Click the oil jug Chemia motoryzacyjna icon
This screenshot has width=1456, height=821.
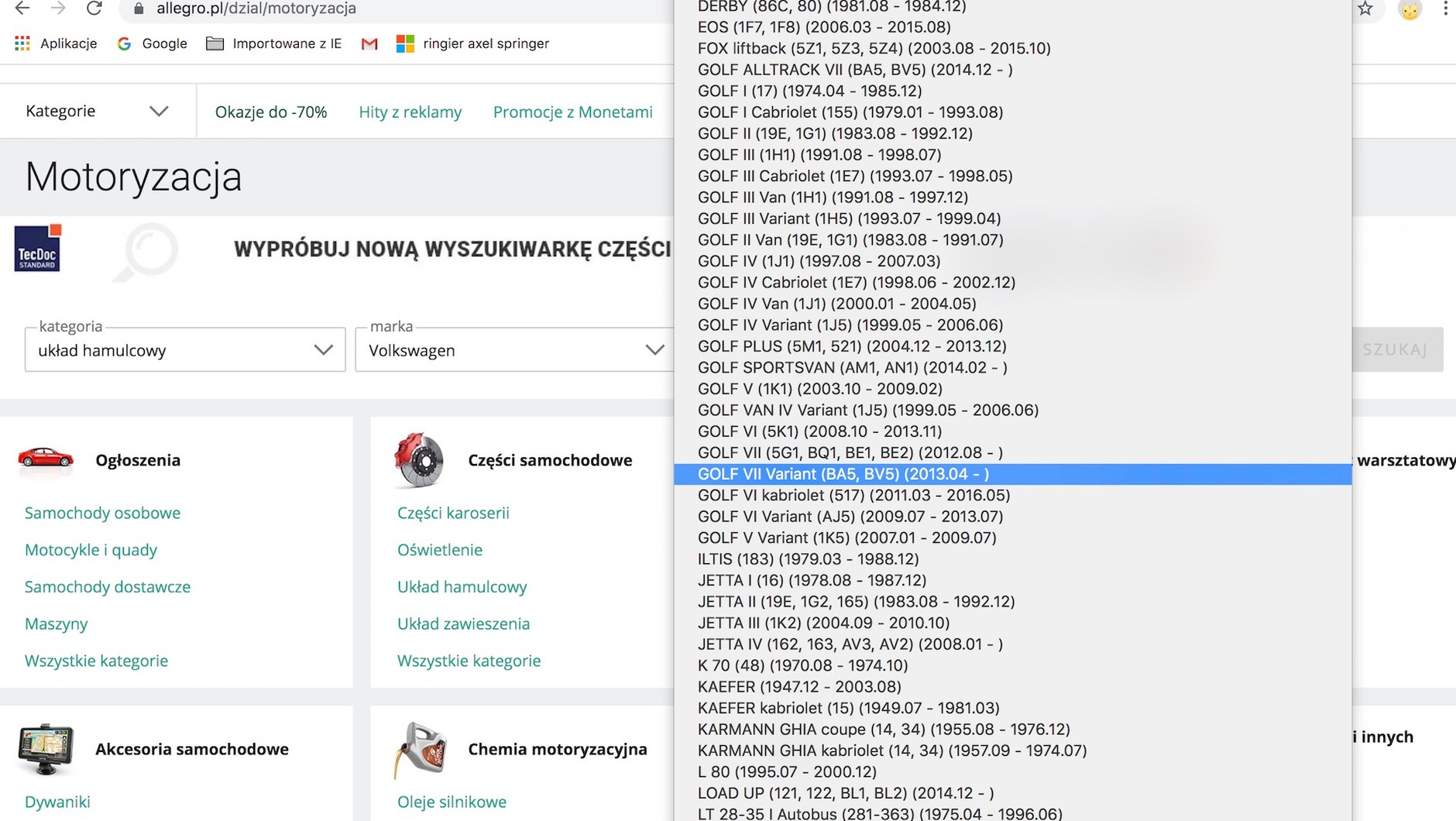(421, 749)
